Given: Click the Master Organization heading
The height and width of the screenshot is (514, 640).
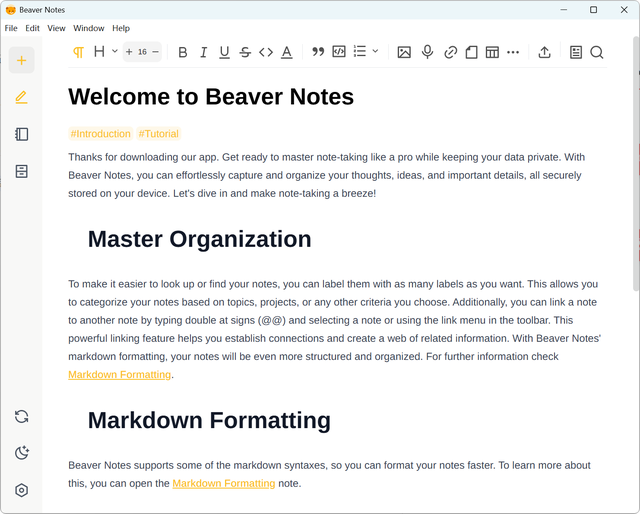Looking at the screenshot, I should 200,239.
